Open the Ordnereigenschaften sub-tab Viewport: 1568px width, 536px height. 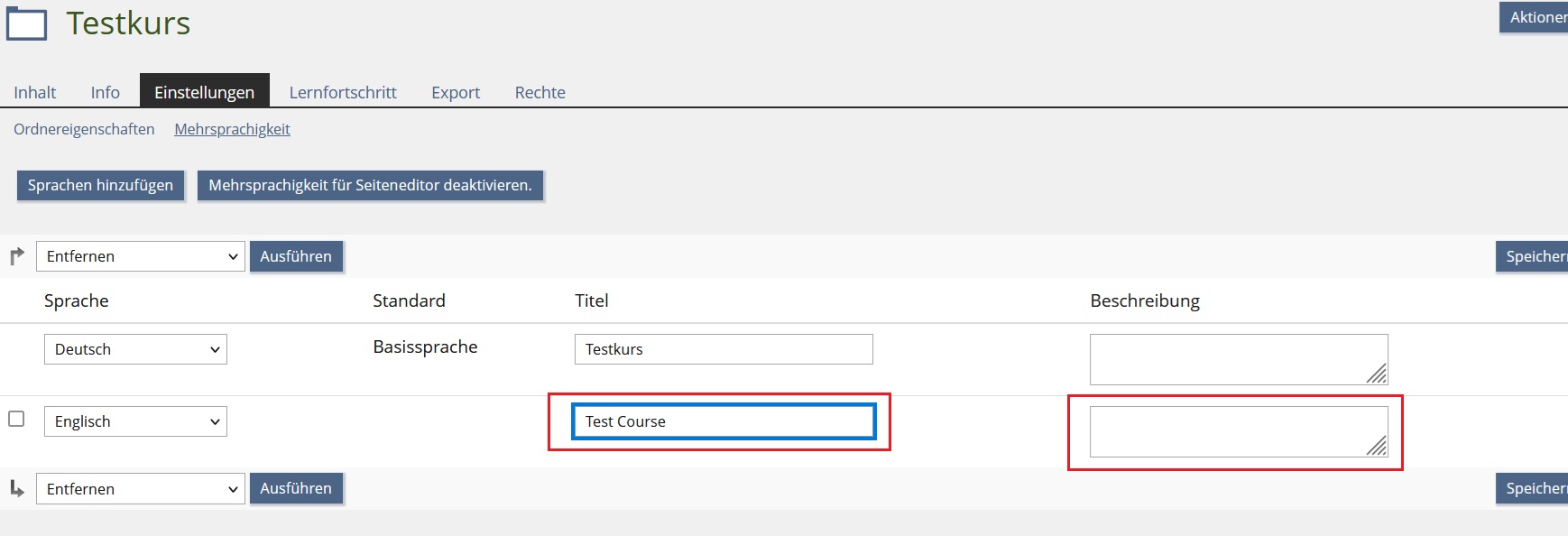coord(84,129)
